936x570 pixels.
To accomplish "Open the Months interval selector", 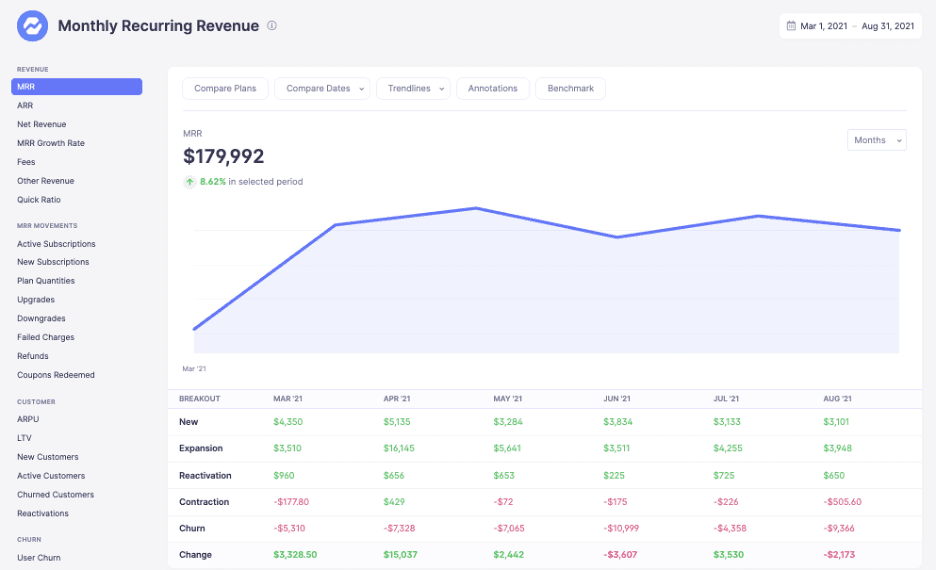I will [x=877, y=140].
